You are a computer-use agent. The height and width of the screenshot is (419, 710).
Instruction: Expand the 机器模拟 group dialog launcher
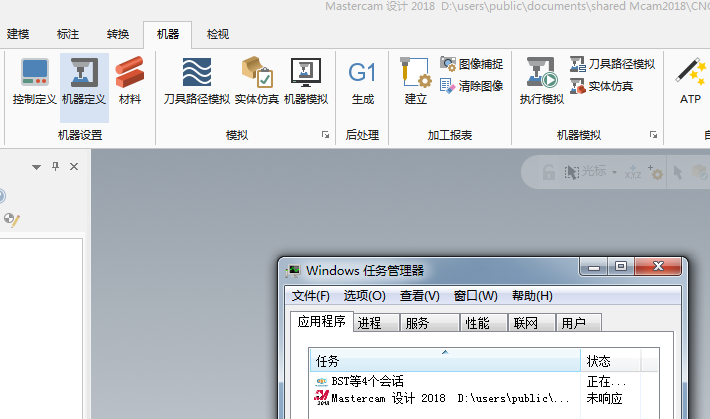click(653, 135)
